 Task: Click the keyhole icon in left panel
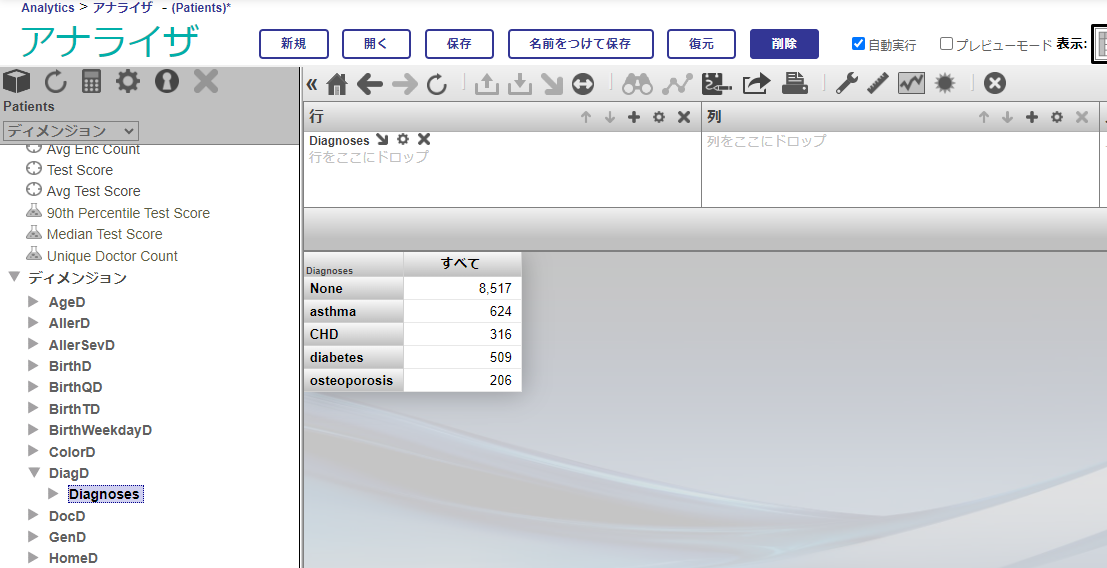(166, 81)
